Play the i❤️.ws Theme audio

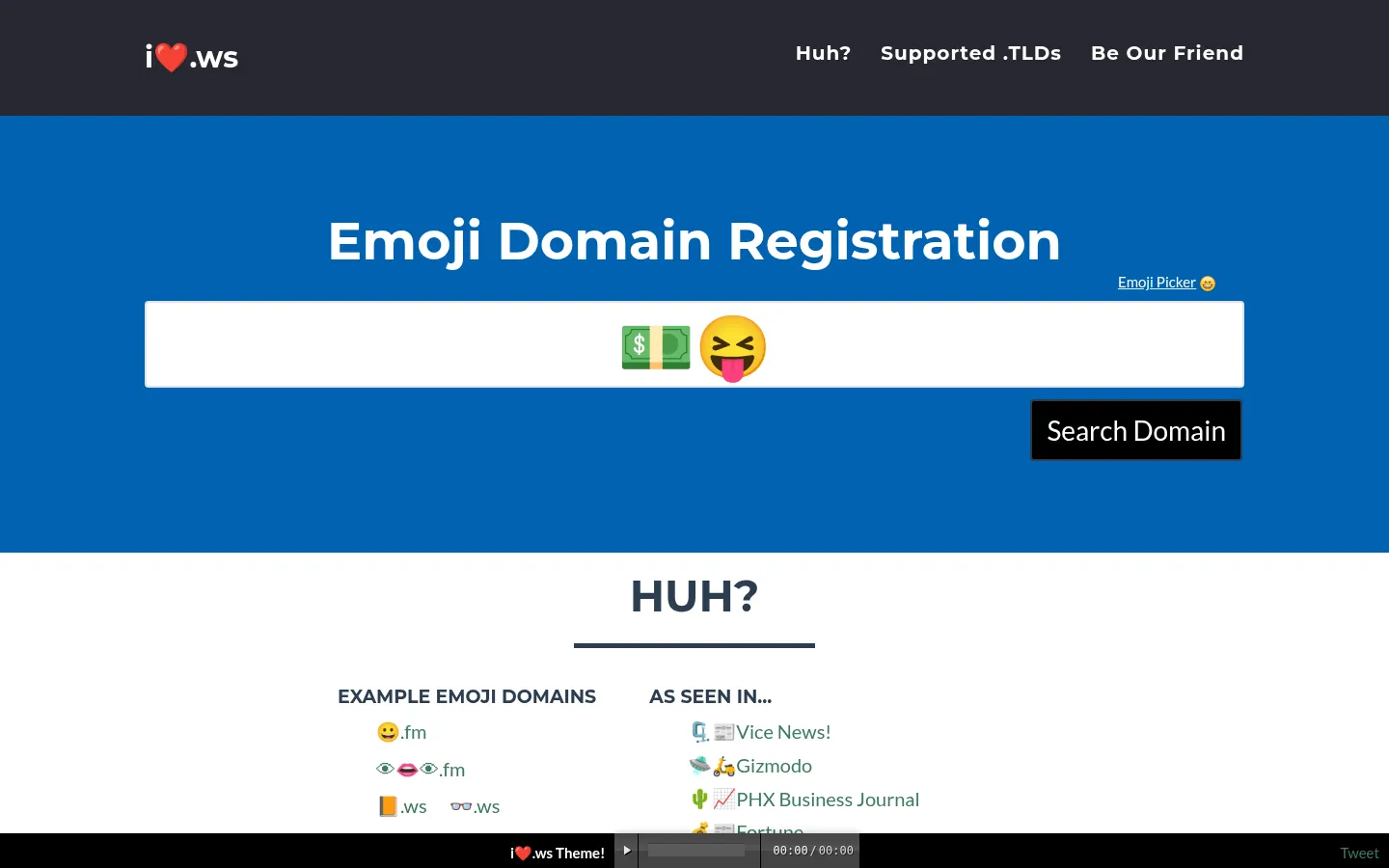(627, 851)
